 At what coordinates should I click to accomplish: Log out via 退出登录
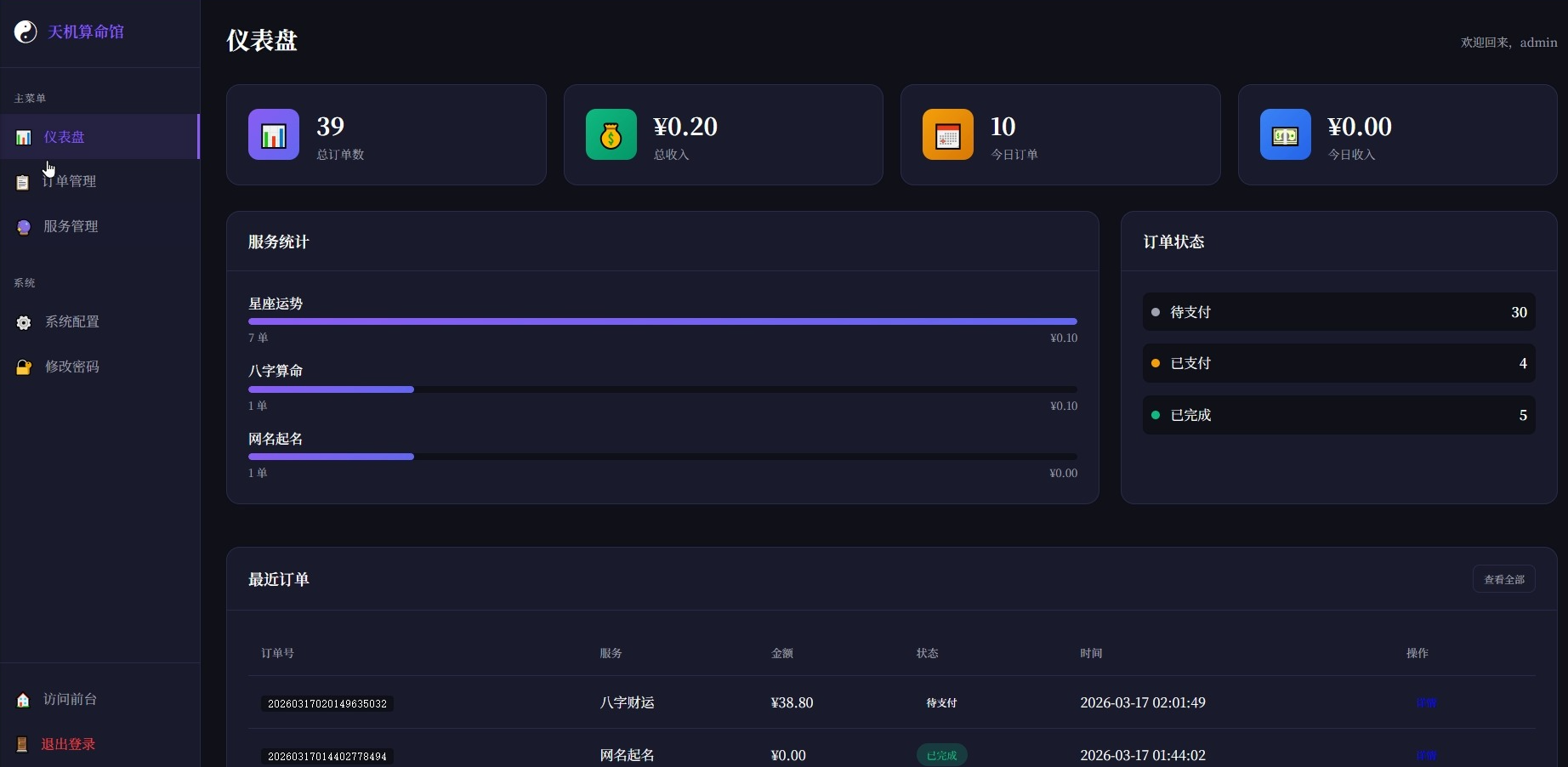(x=68, y=744)
